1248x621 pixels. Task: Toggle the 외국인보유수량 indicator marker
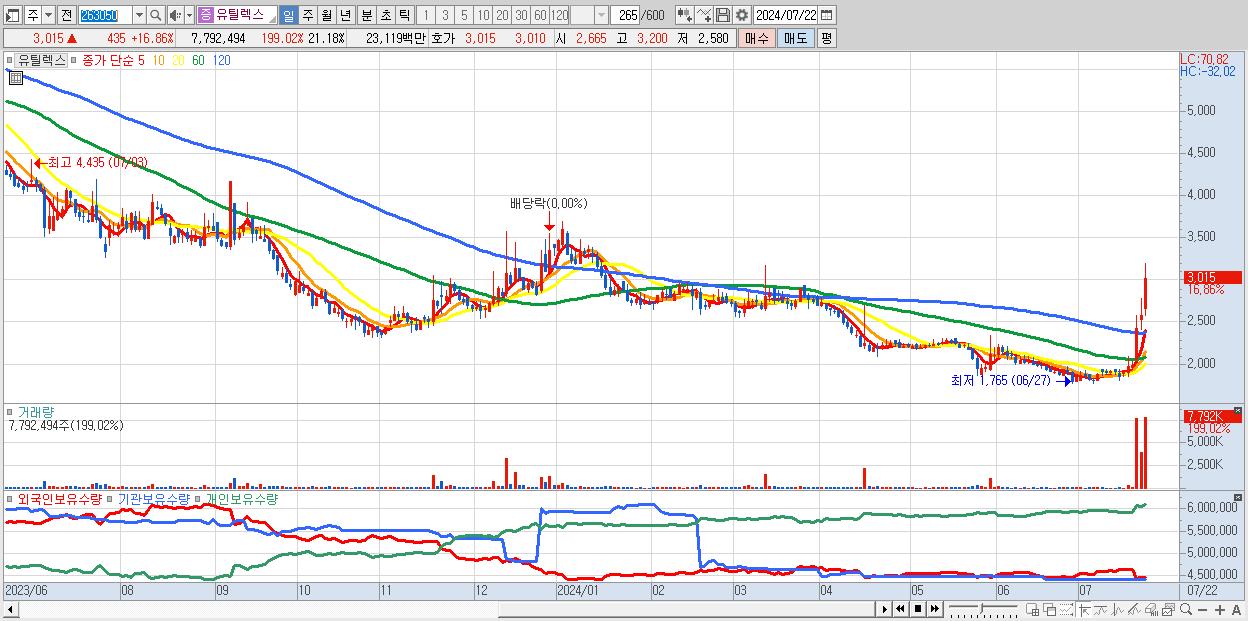(11, 498)
